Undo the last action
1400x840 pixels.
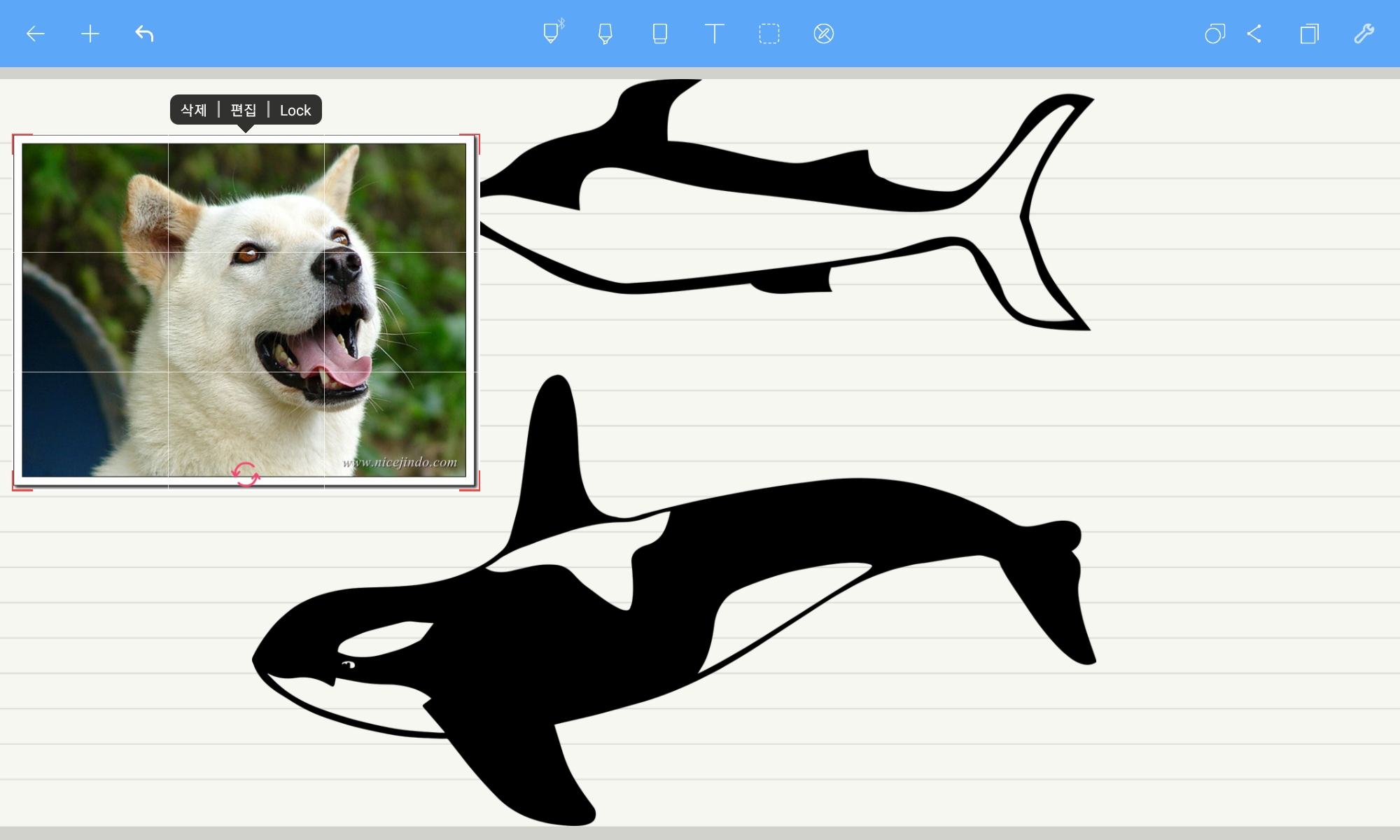click(144, 34)
